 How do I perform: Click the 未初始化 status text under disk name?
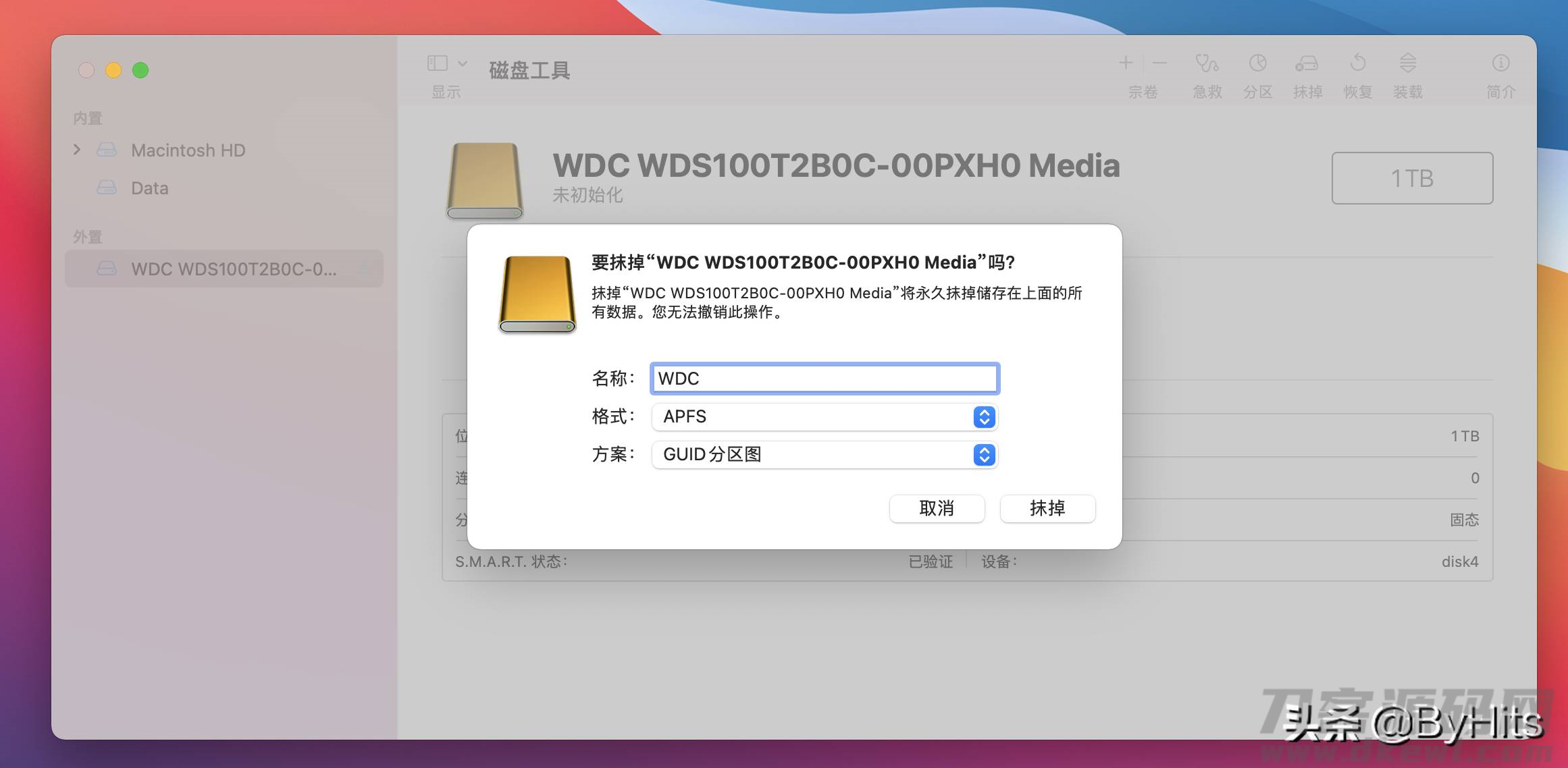[587, 195]
